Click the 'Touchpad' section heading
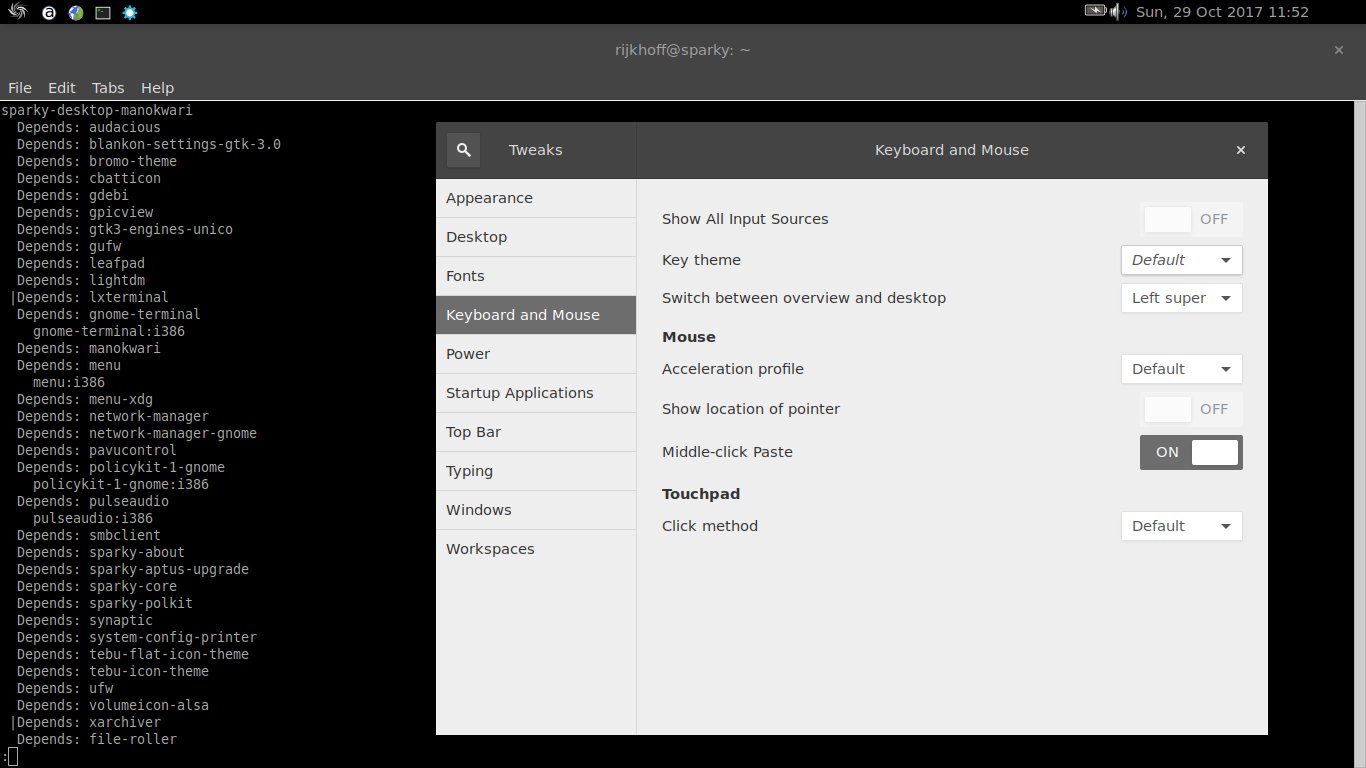Viewport: 1366px width, 768px height. 701,494
